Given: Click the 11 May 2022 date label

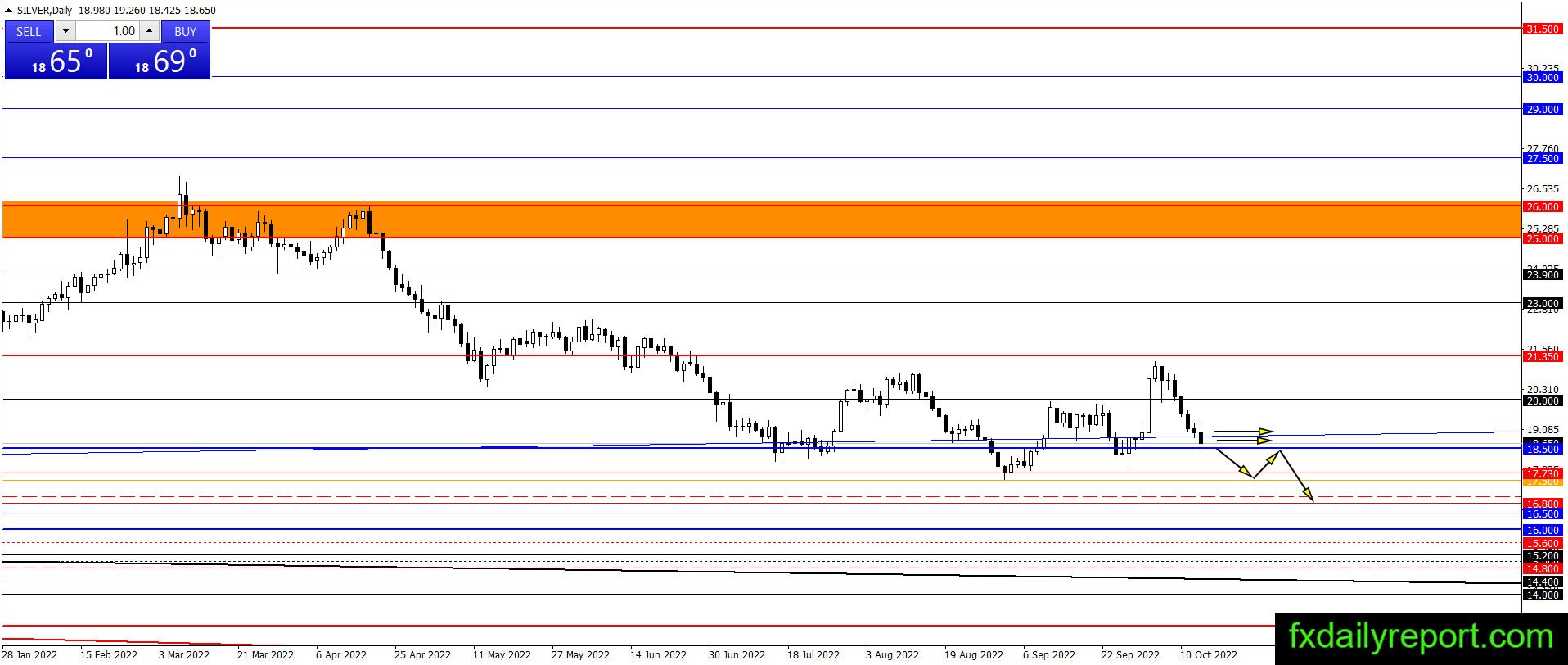Looking at the screenshot, I should [x=502, y=654].
